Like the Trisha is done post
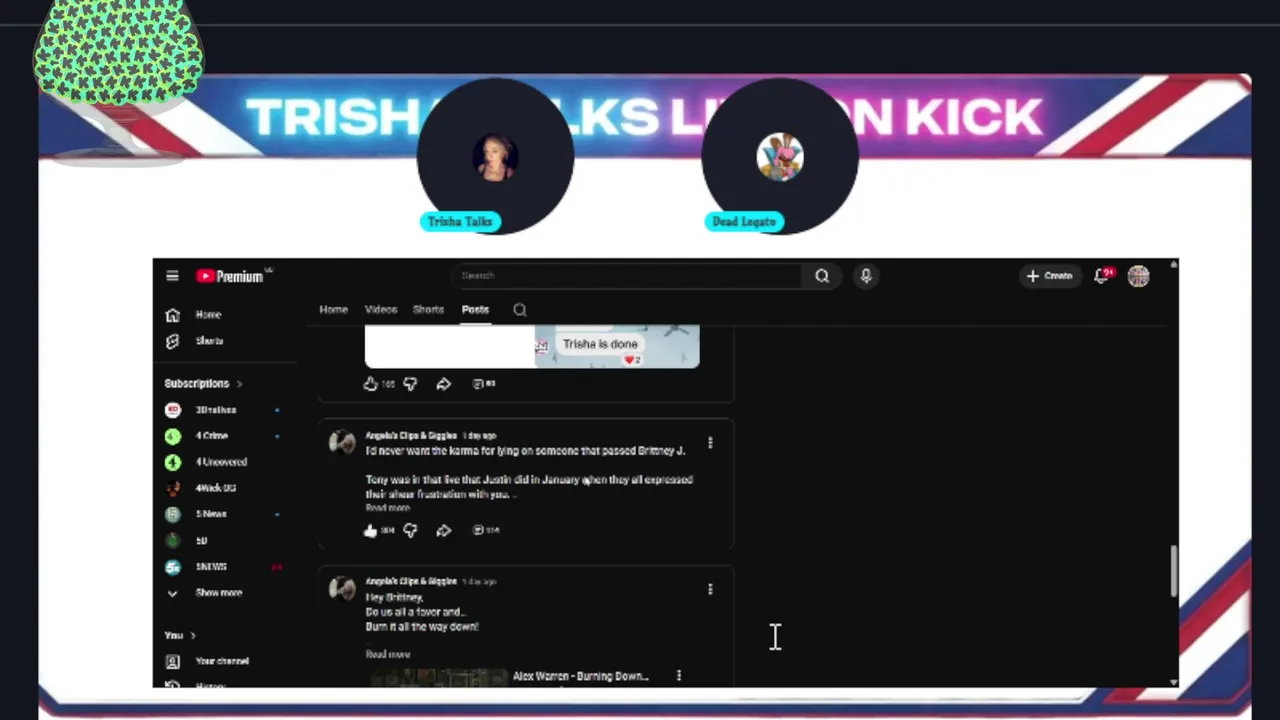Viewport: 1280px width, 720px height. tap(371, 384)
